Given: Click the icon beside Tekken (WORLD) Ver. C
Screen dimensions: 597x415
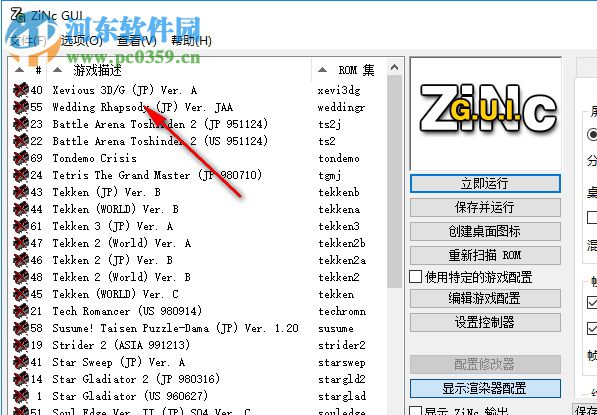Looking at the screenshot, I should 21,294.
